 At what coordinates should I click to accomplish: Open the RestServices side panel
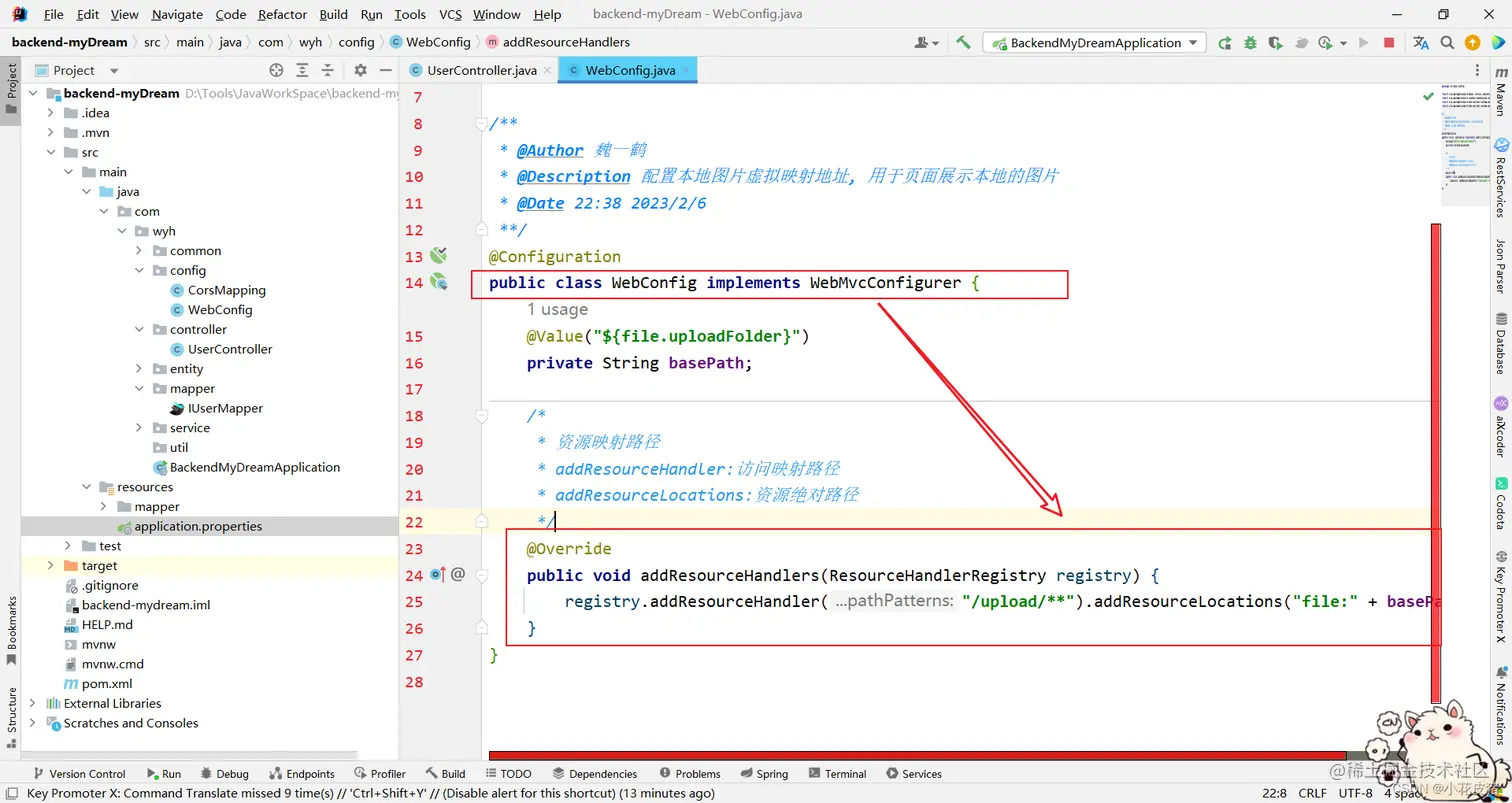pyautogui.click(x=1500, y=179)
